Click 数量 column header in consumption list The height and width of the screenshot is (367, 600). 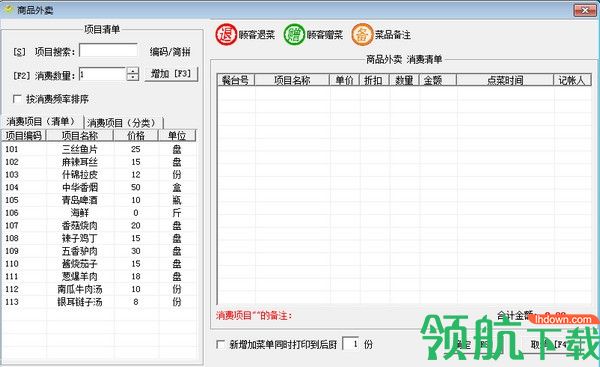[404, 80]
